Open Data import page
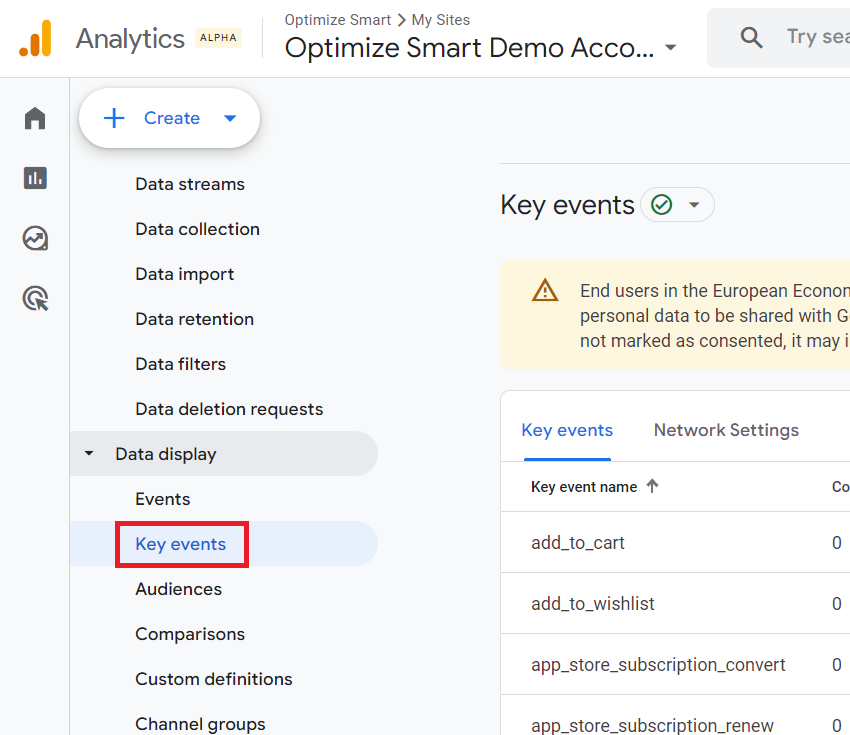This screenshot has height=735, width=850. 185,274
